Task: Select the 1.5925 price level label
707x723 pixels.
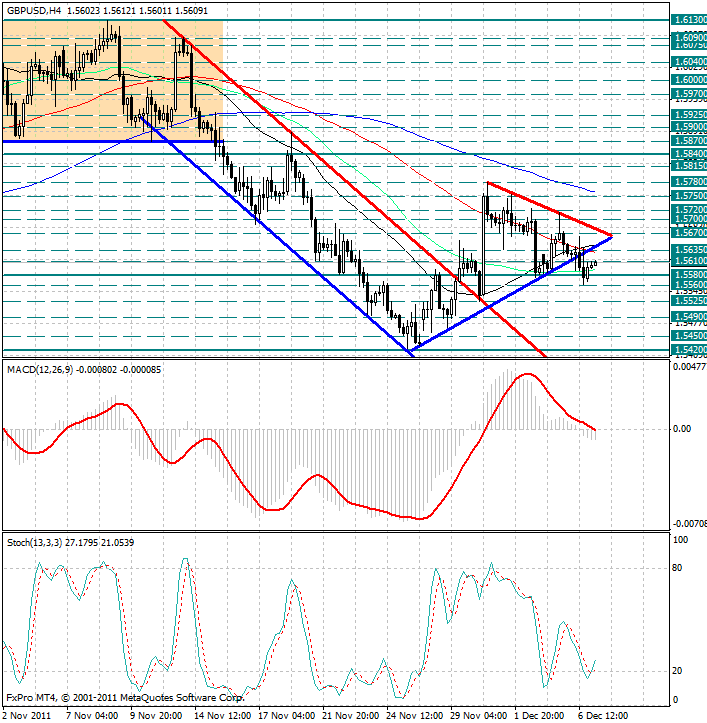Action: pyautogui.click(x=689, y=114)
